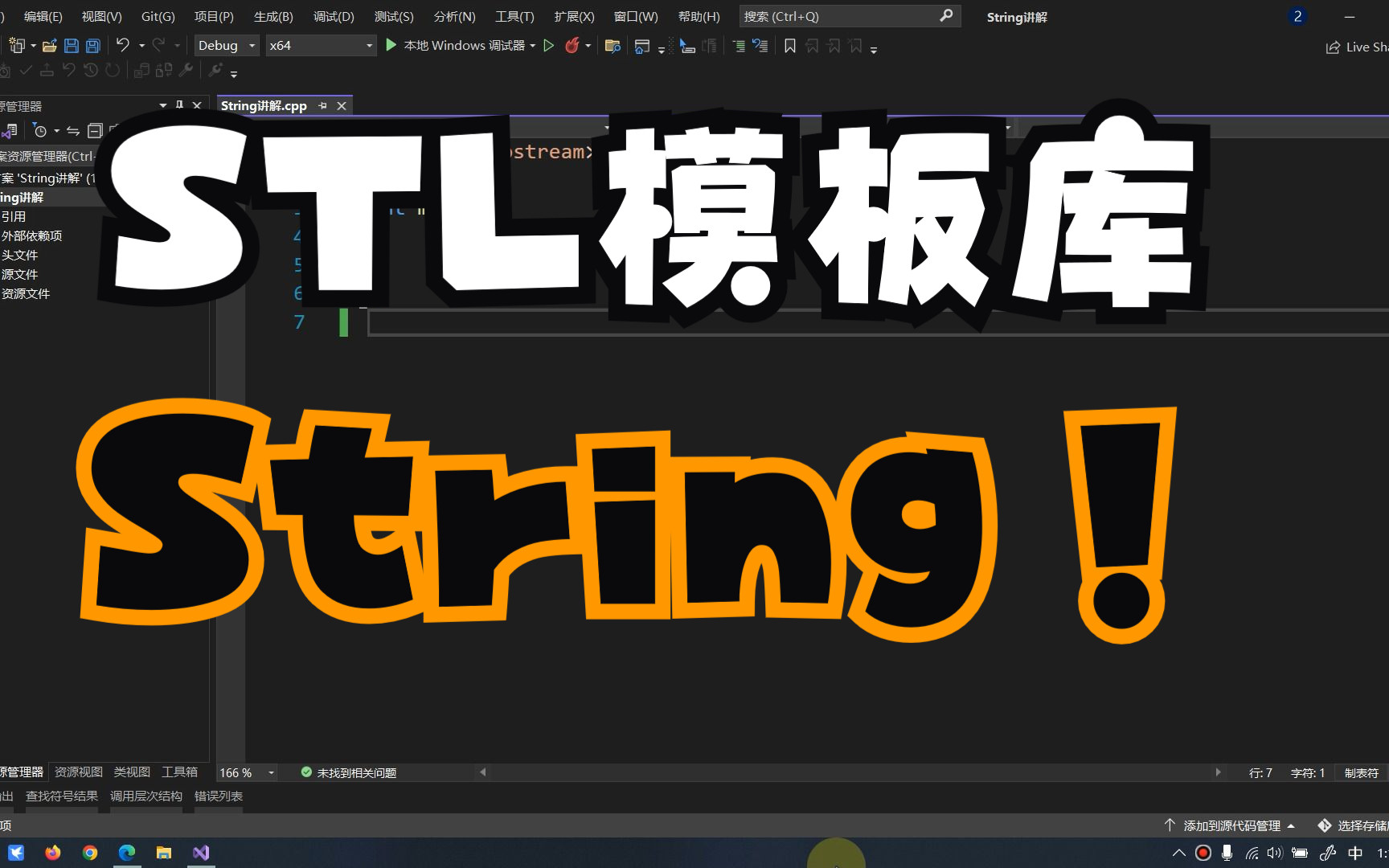
Task: Click the Open File folder icon
Action: pos(50,46)
